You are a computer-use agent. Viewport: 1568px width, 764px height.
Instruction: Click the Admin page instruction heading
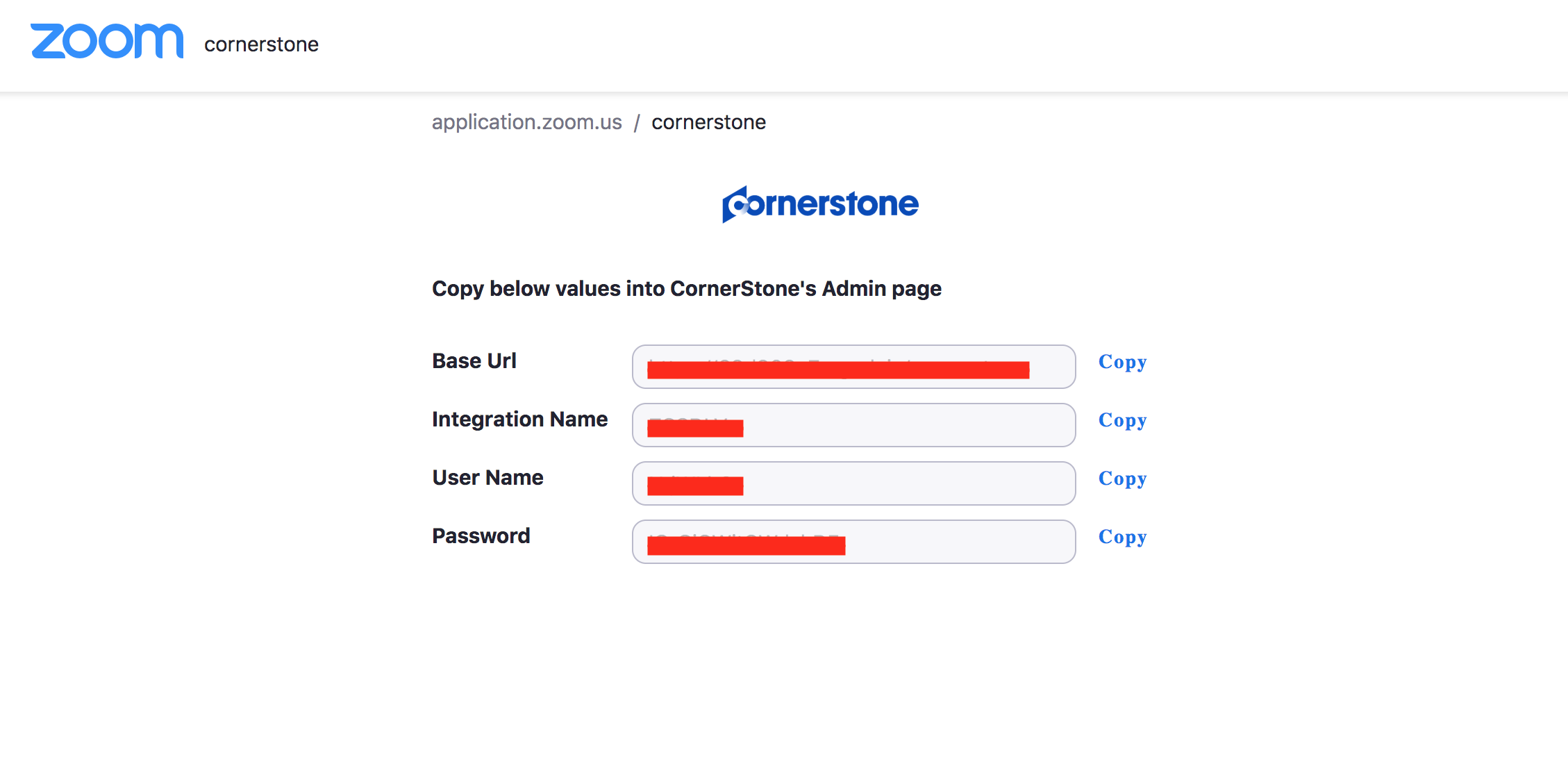pos(687,288)
